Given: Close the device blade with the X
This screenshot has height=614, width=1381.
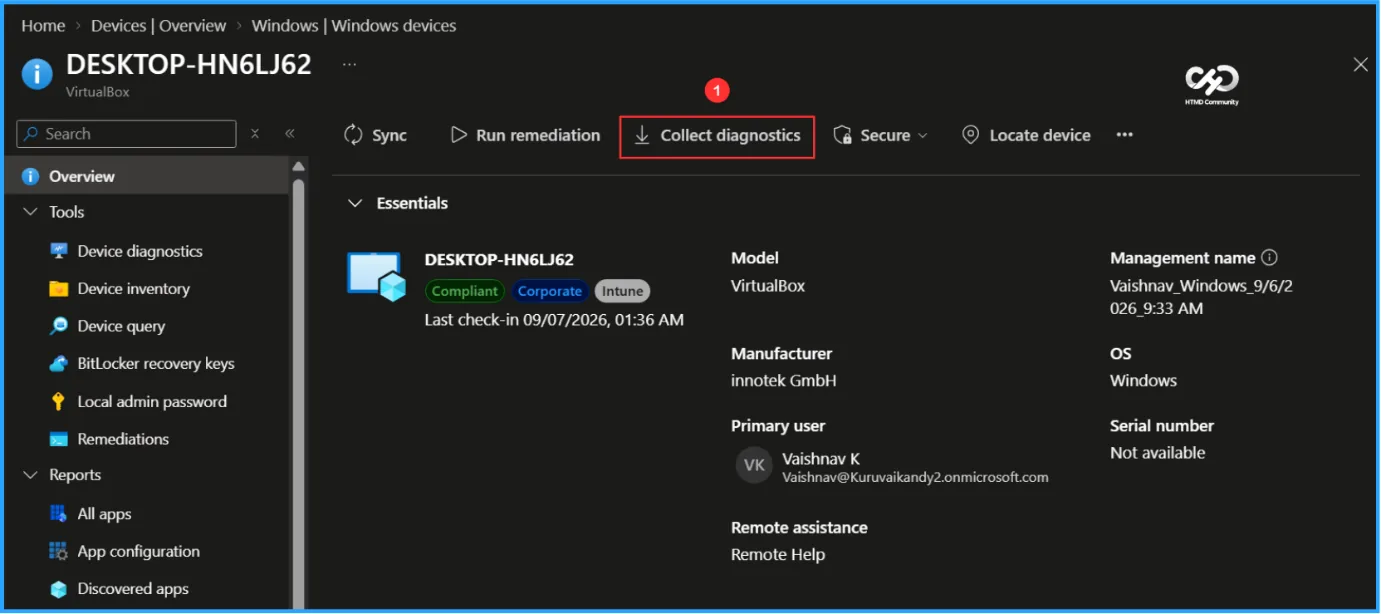Looking at the screenshot, I should (1360, 64).
